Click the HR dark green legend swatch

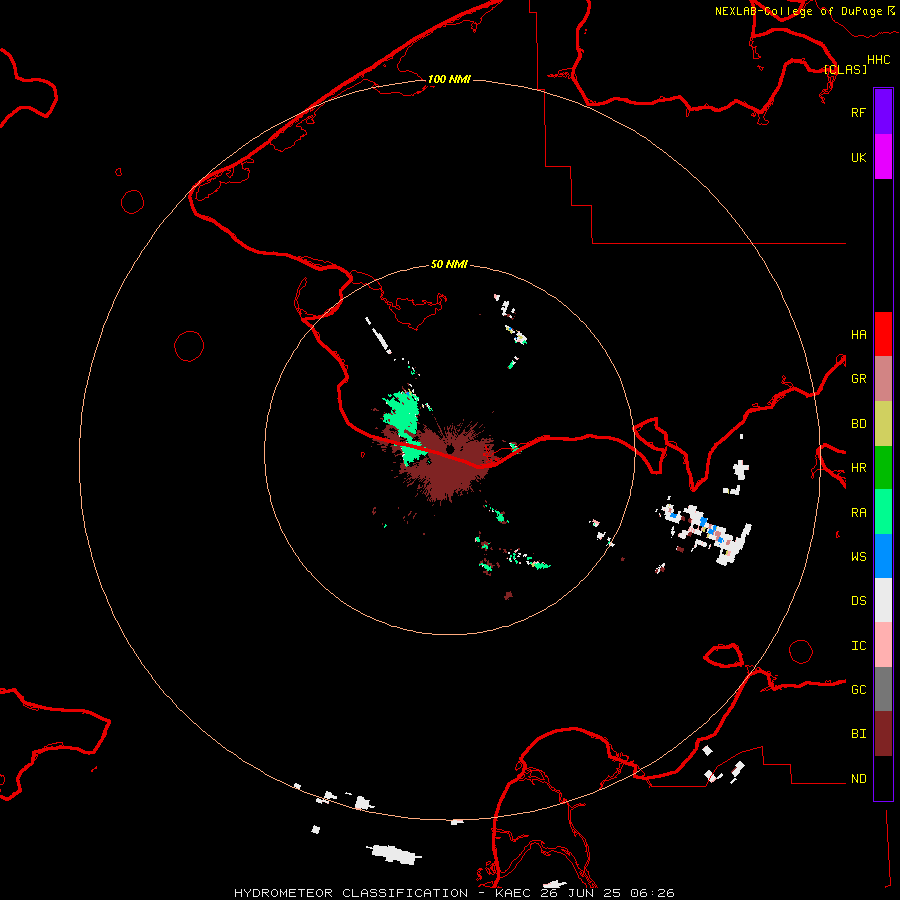click(x=883, y=468)
